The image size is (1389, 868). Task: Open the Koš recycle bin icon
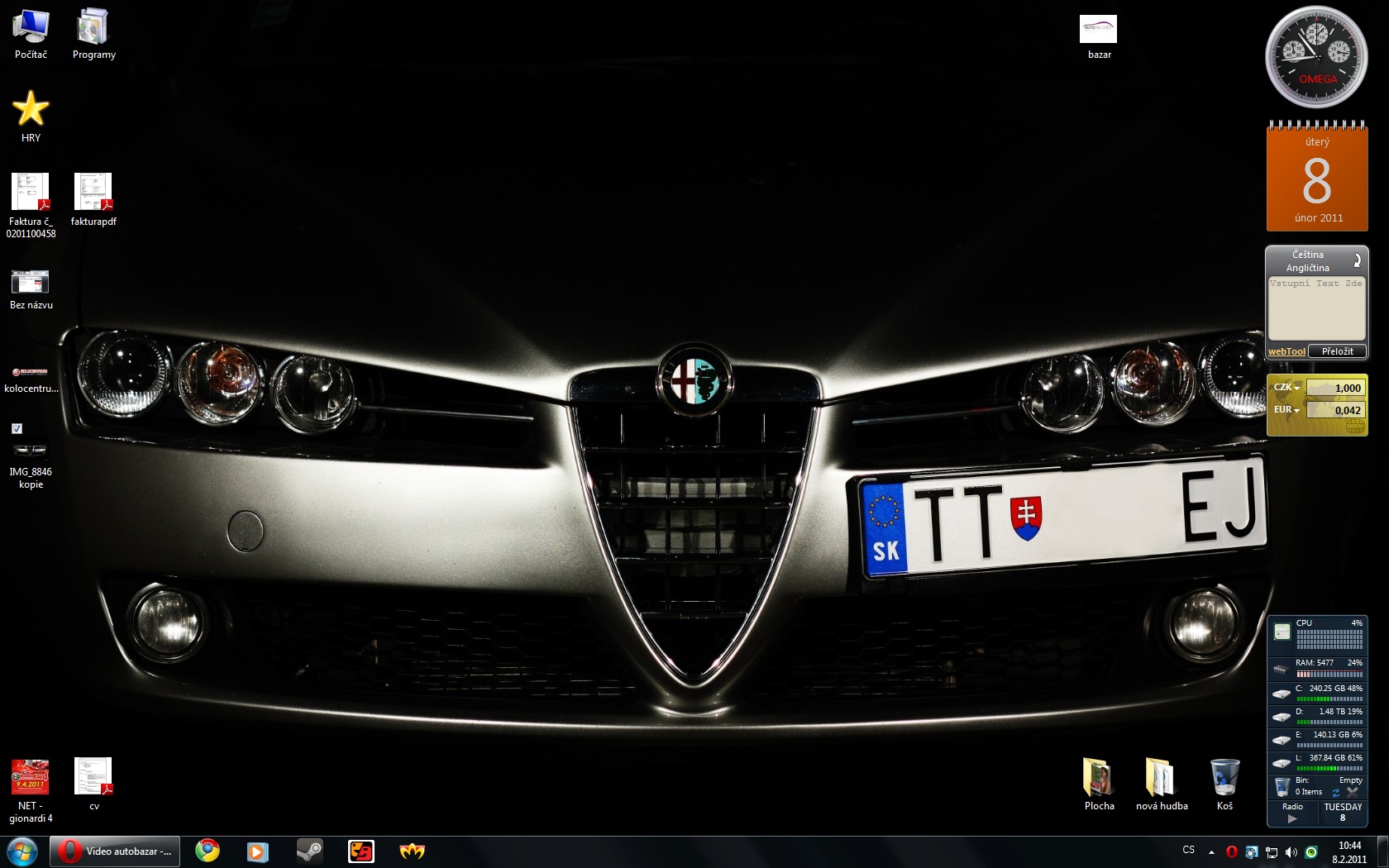tap(1224, 780)
